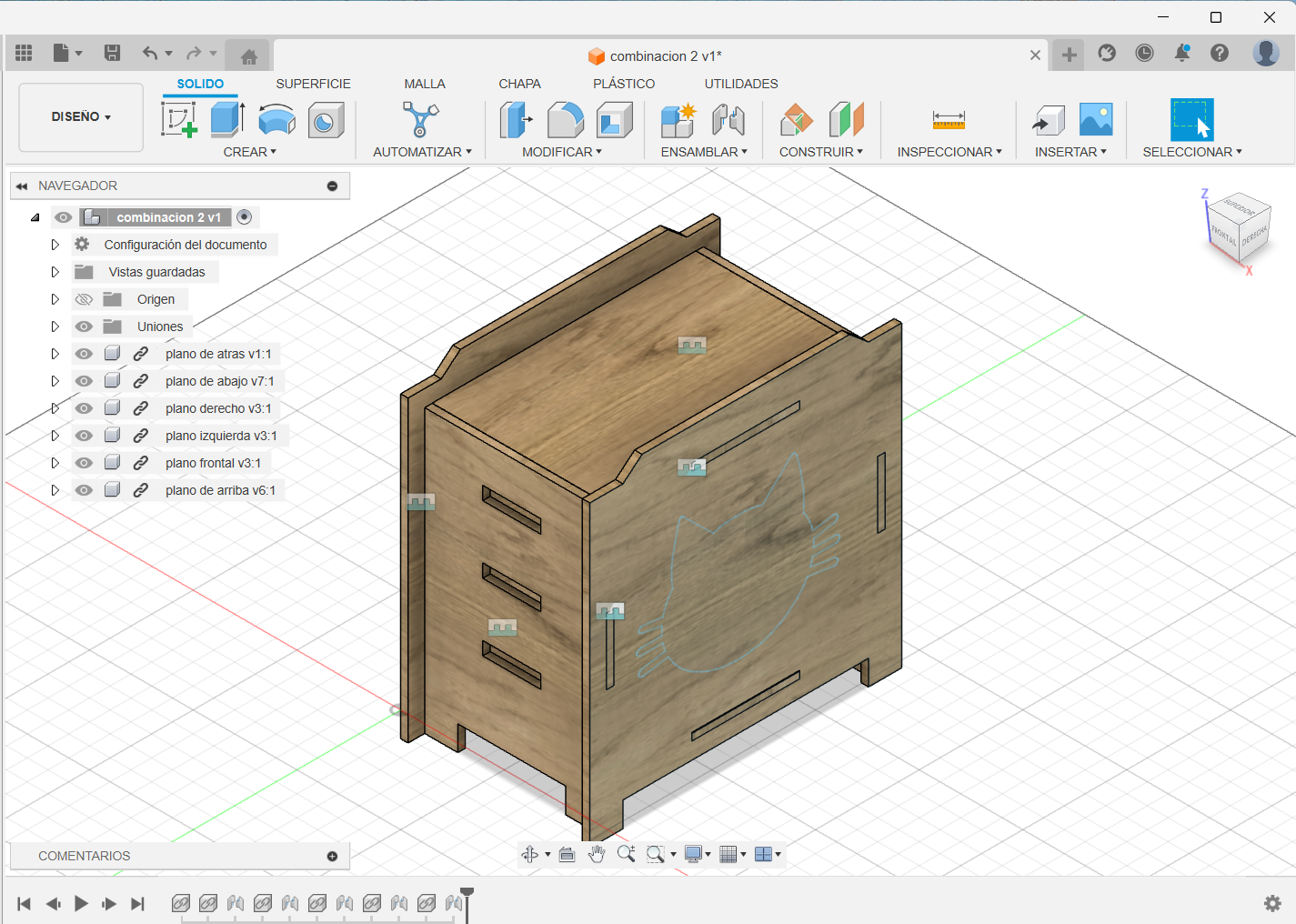
Task: Select the Pan hand tool
Action: coord(597,854)
